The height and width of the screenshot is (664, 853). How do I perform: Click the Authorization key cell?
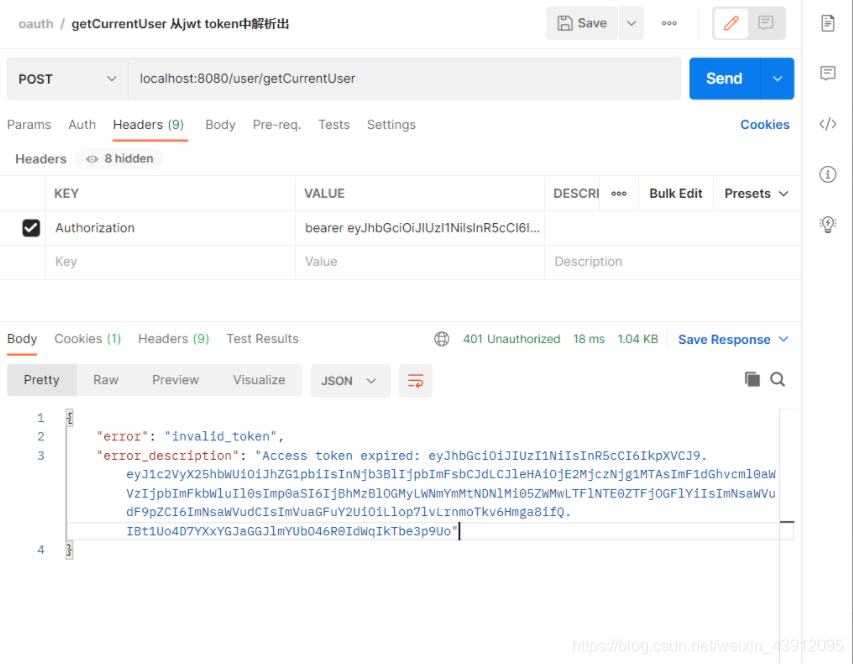tap(170, 228)
